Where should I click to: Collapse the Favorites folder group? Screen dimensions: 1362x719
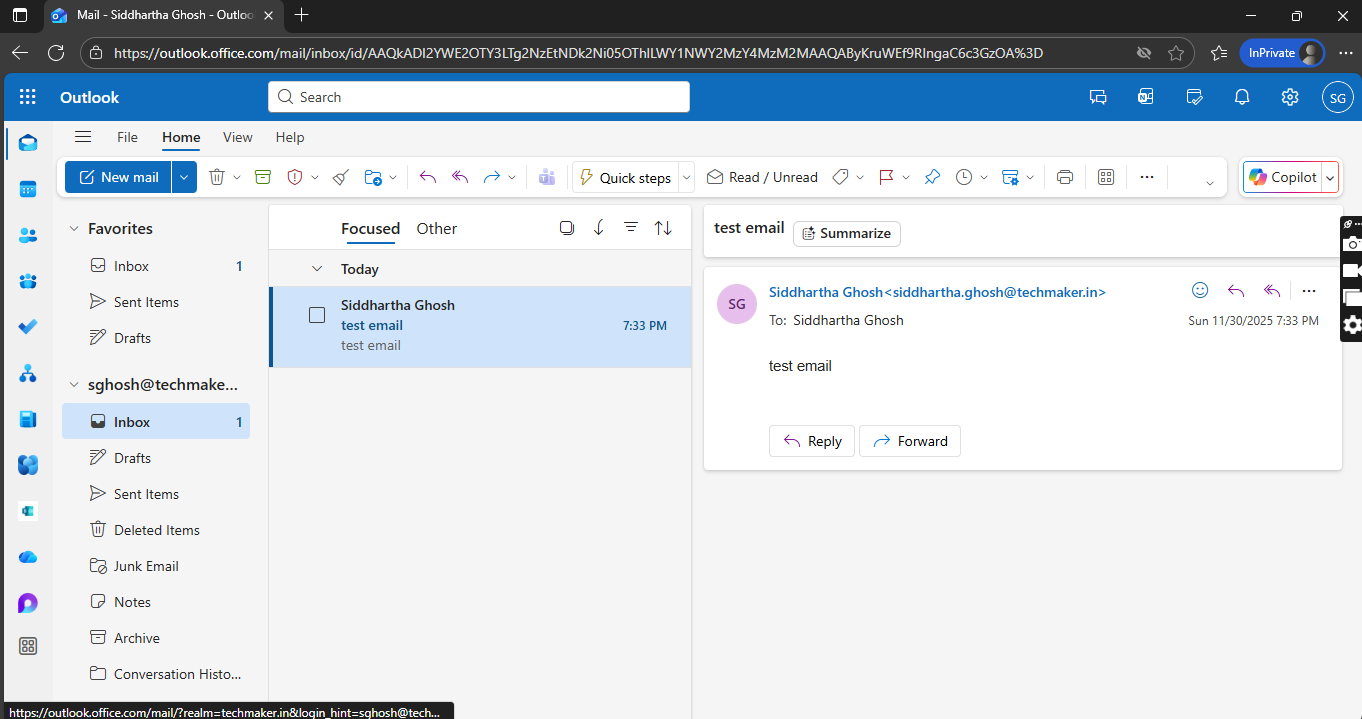tap(73, 229)
